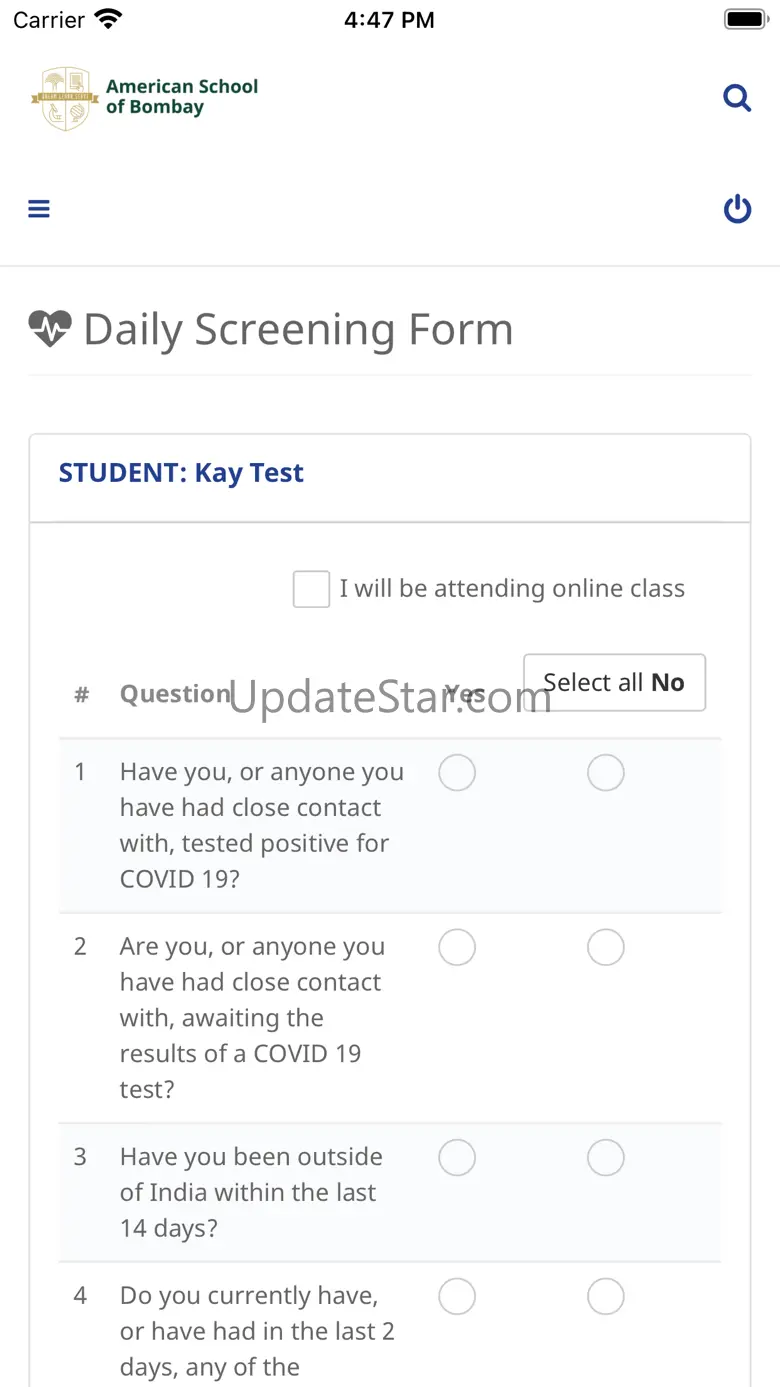Select Yes for question 1 COVID positive
Screen dimensions: 780x1387
[x=457, y=773]
